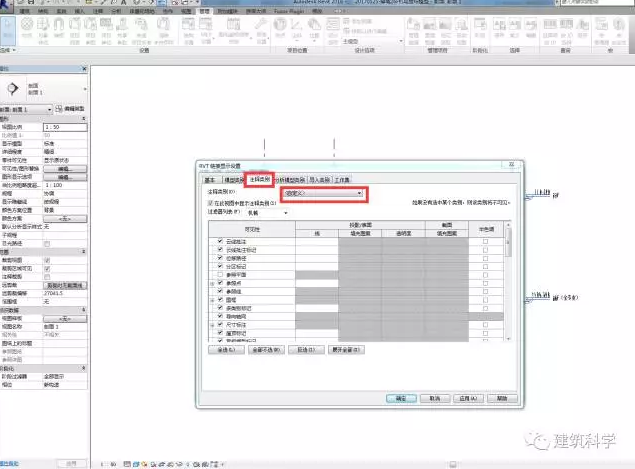Toggle show annotation categories in this view
This screenshot has width=635, height=469.
tap(210, 203)
